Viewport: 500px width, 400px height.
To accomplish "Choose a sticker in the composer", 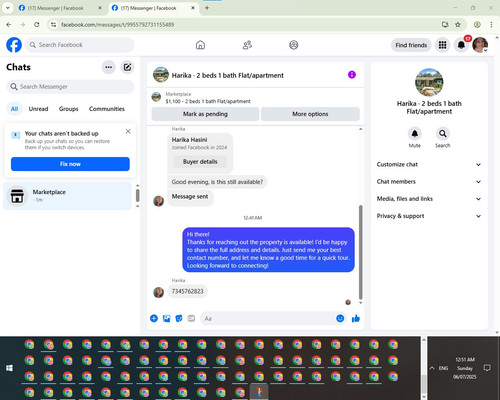I will [x=179, y=318].
